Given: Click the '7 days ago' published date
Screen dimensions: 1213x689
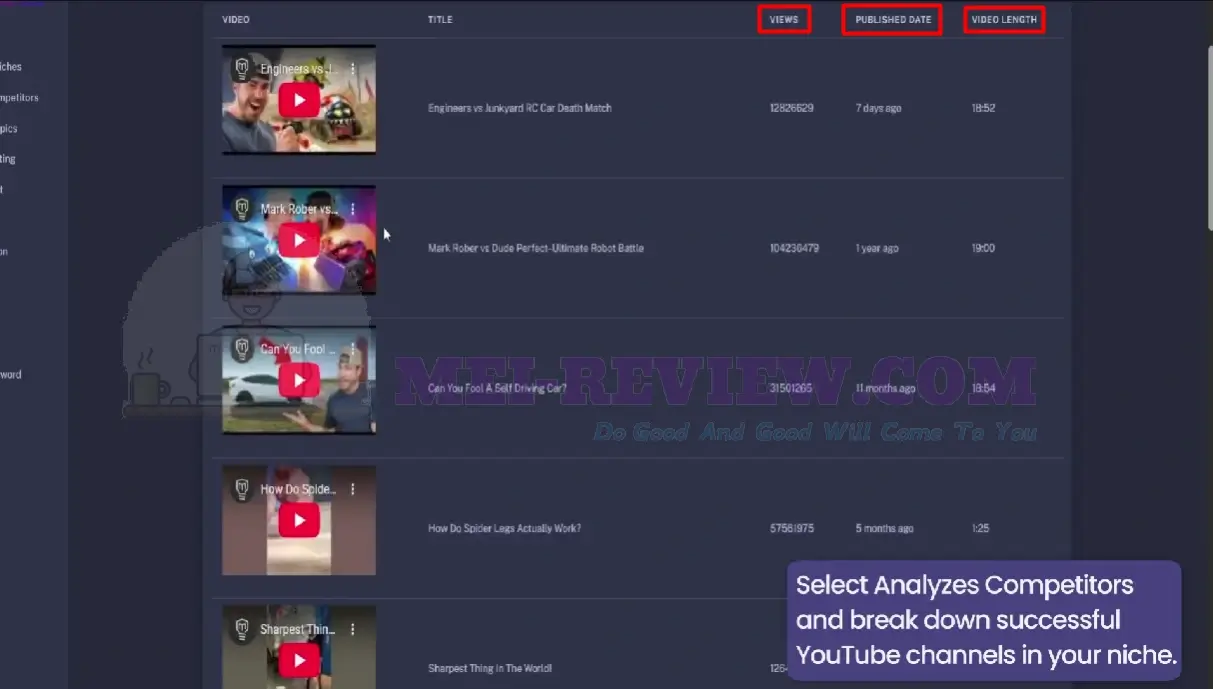Looking at the screenshot, I should (878, 108).
